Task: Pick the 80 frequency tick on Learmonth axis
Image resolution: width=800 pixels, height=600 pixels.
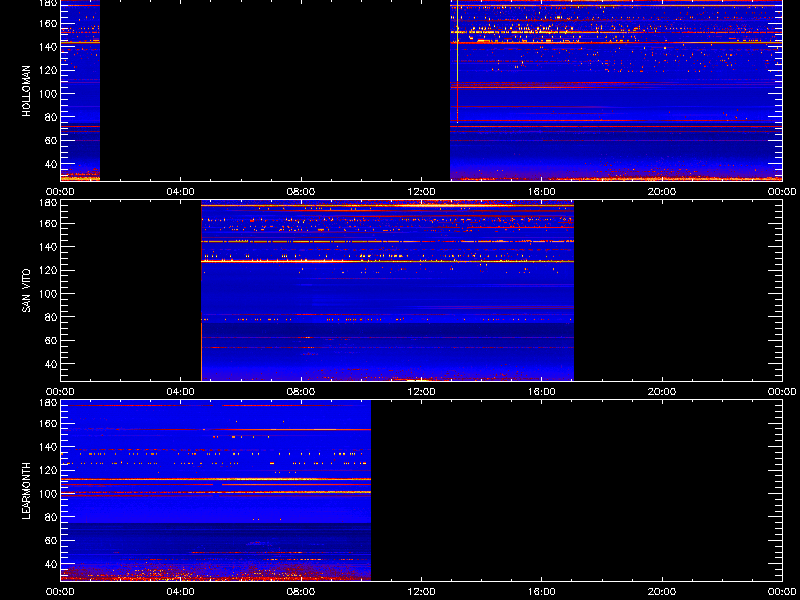Action: [51, 517]
